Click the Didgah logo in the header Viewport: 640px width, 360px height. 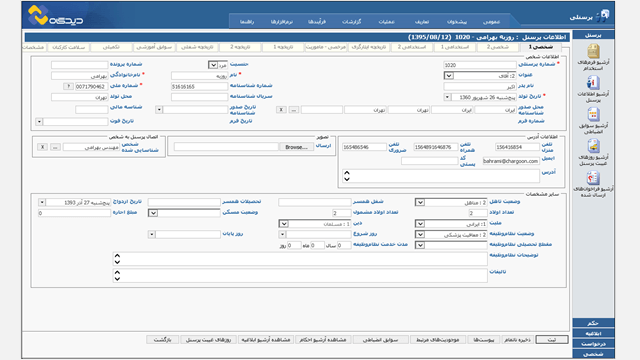[x=56, y=16]
